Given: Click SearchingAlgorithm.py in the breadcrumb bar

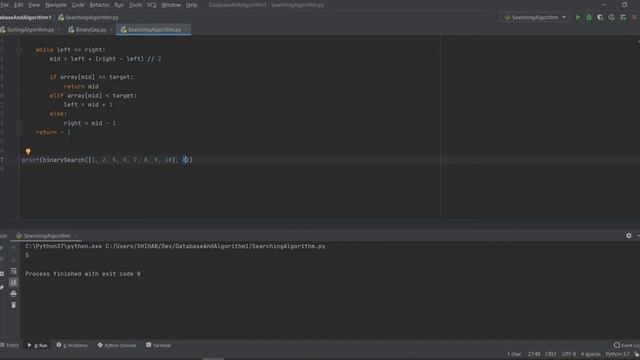Looking at the screenshot, I should click(88, 18).
